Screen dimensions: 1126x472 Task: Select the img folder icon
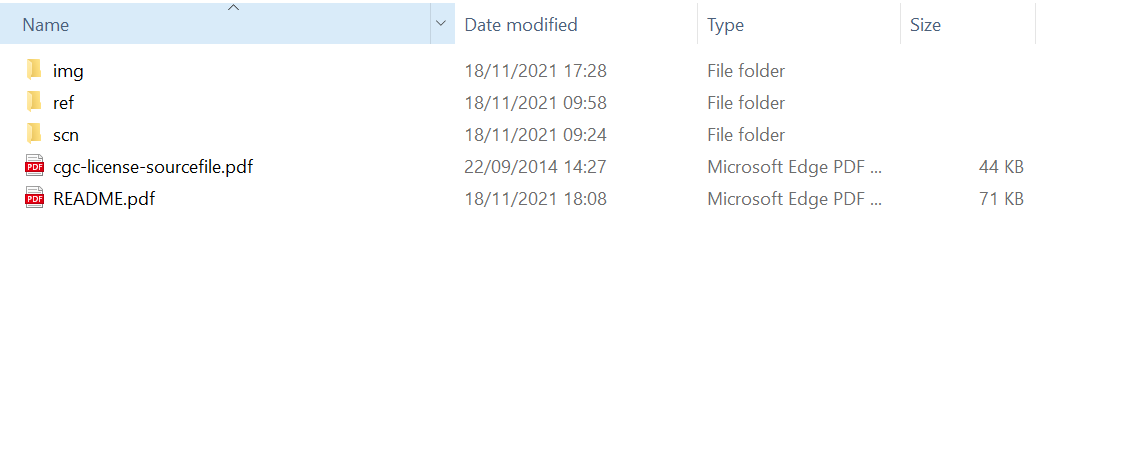pos(34,70)
